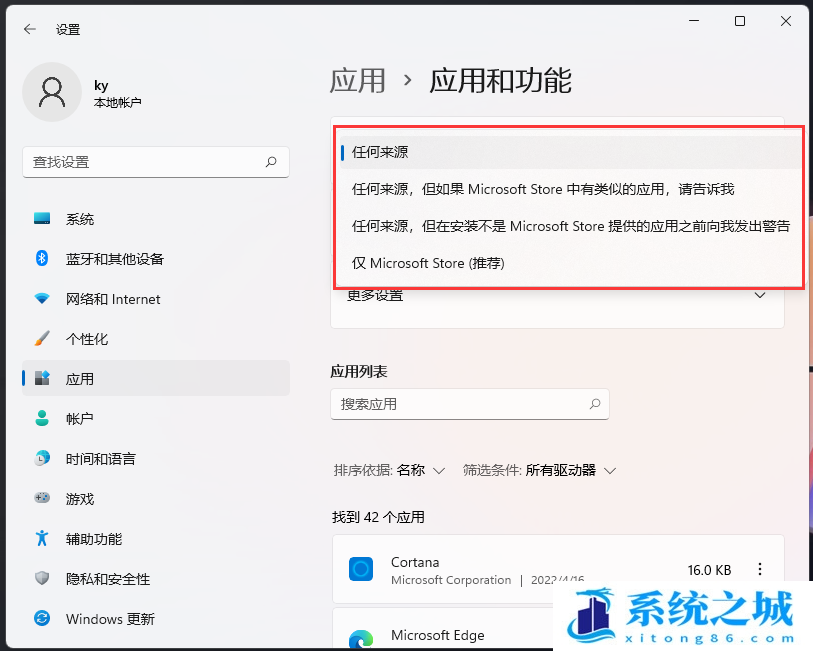Open Windows 更新 page
The width and height of the screenshot is (813, 651).
click(110, 619)
